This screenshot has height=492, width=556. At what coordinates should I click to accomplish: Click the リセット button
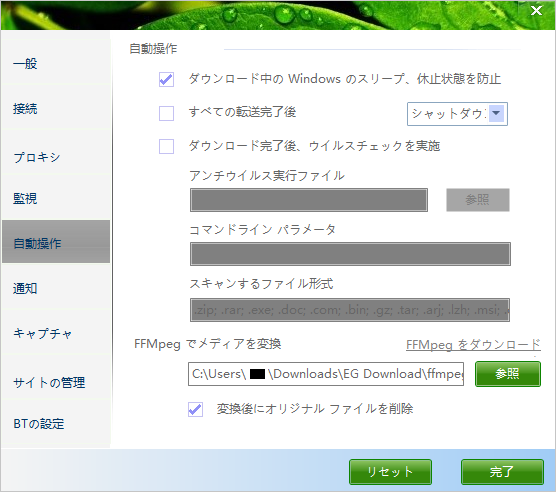tap(390, 472)
